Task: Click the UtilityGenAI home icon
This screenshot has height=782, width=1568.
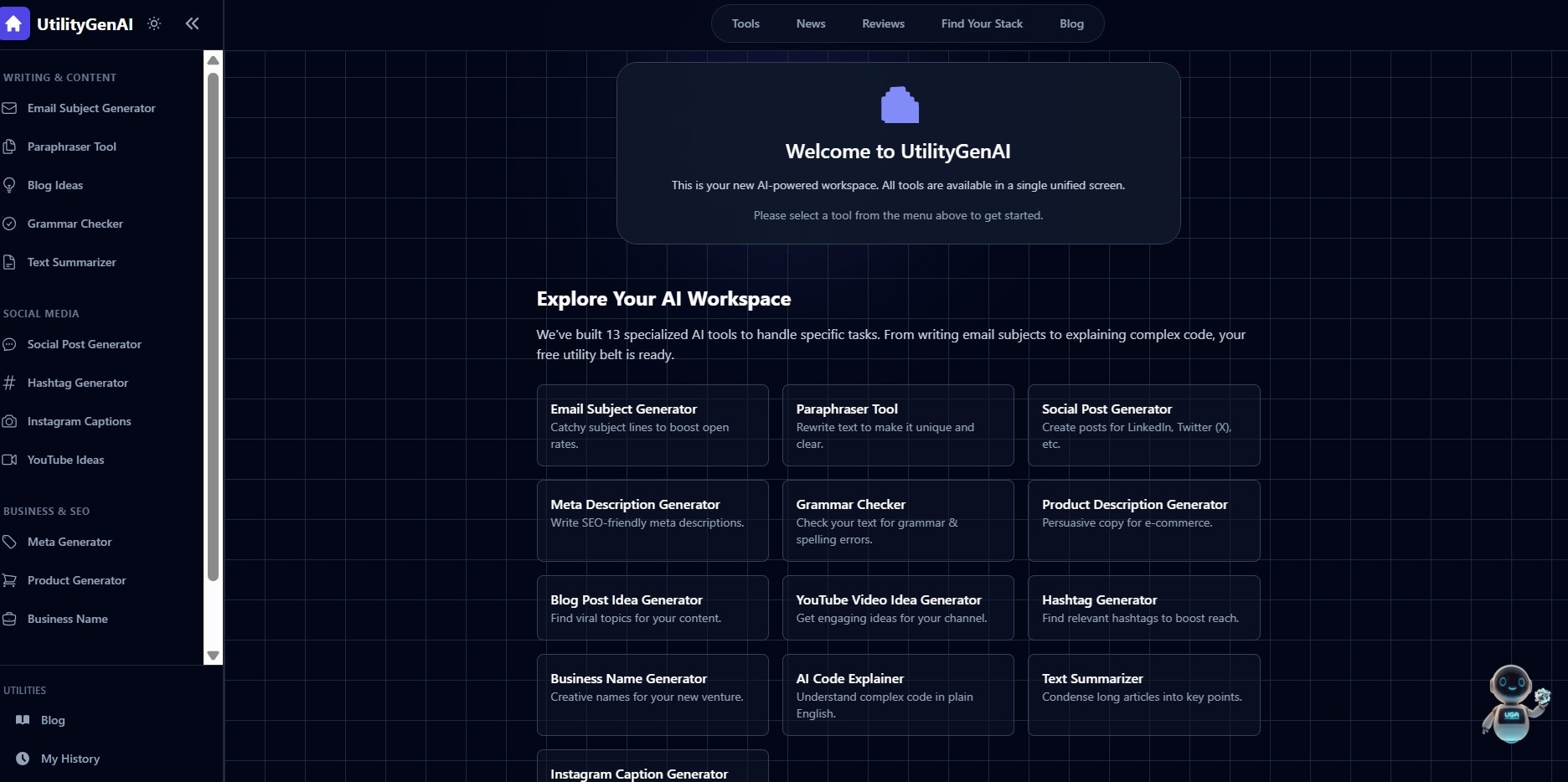Action: [x=15, y=23]
